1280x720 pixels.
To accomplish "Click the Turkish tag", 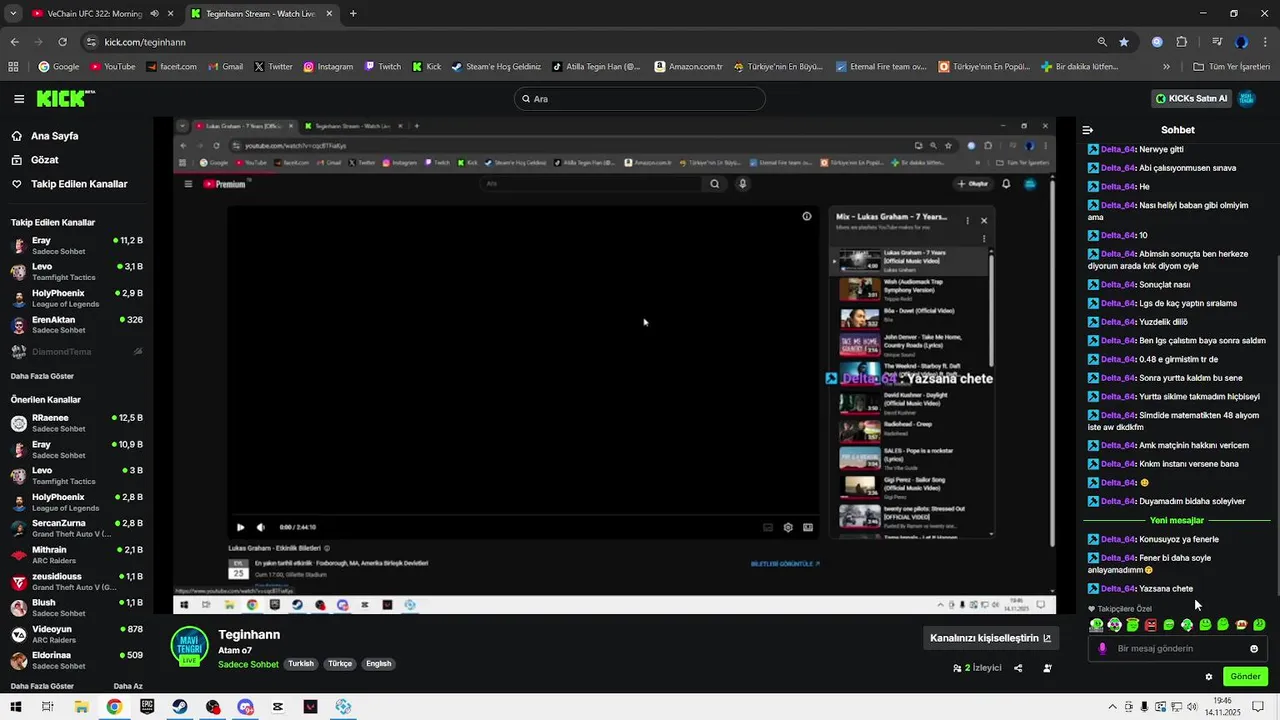I will point(301,664).
